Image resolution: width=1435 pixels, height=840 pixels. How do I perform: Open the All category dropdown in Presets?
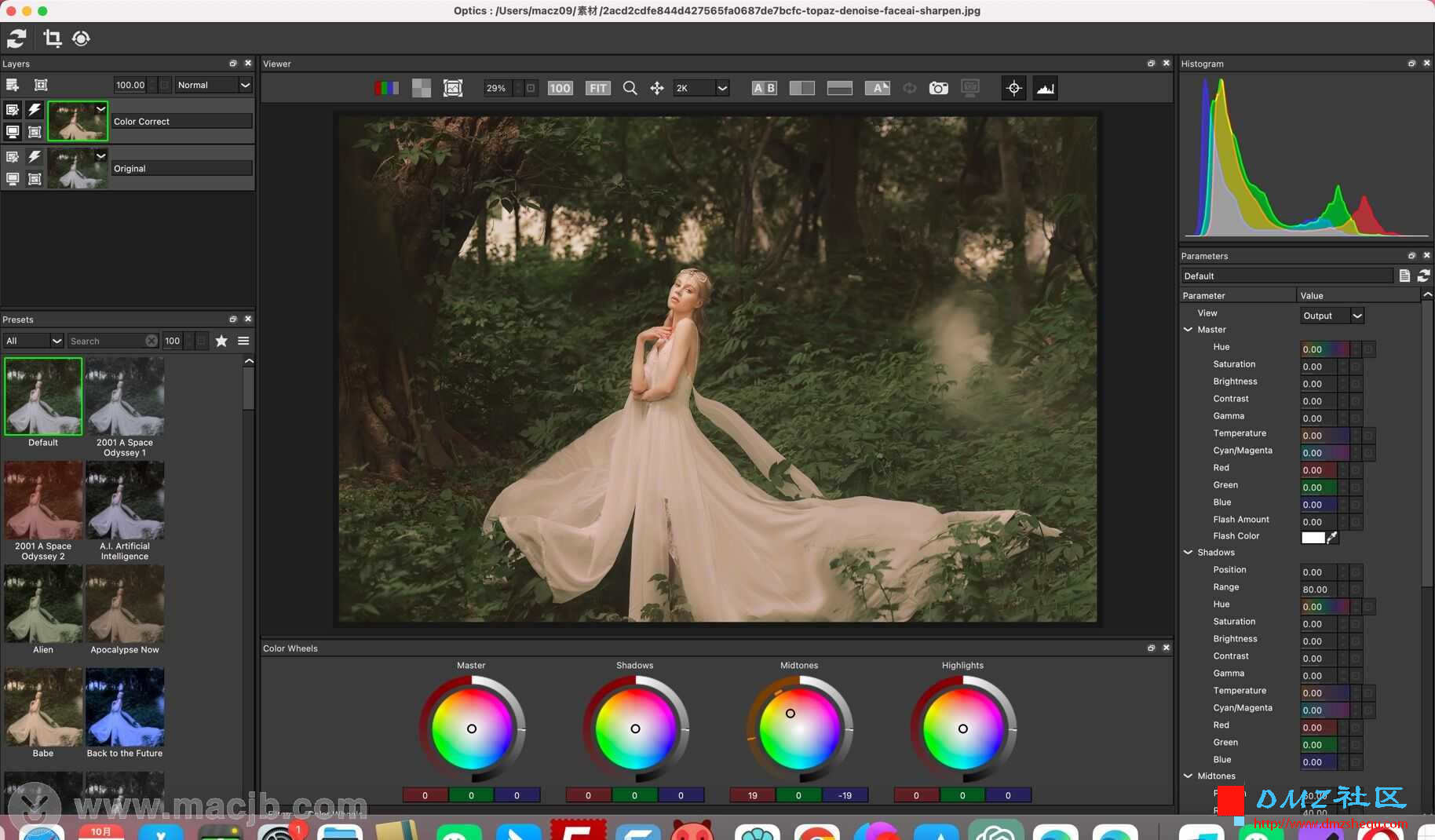[33, 341]
